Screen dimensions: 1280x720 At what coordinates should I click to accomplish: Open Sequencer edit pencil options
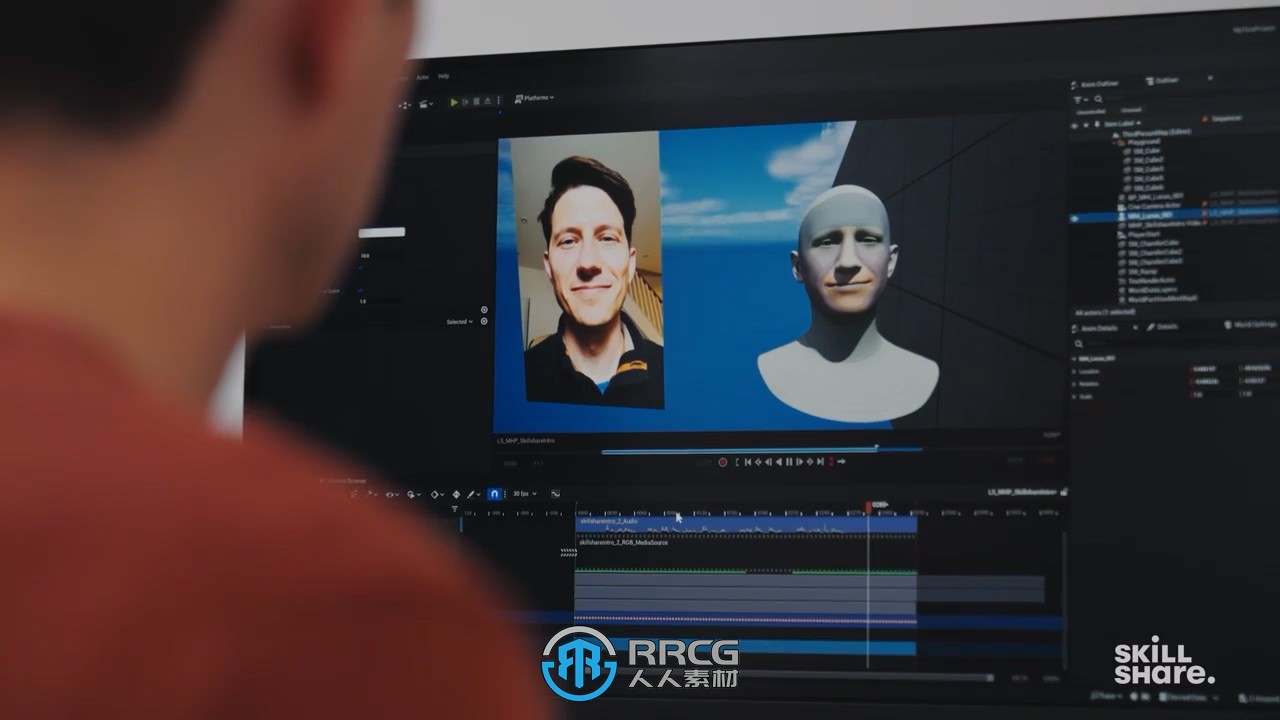coord(473,494)
